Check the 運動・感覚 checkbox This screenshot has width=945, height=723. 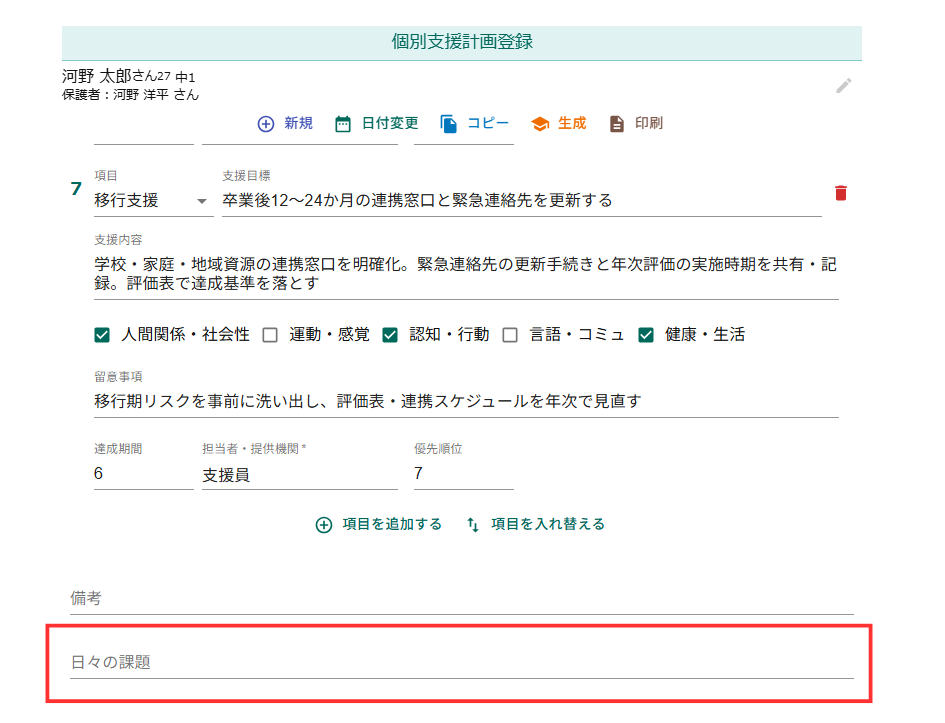click(270, 335)
